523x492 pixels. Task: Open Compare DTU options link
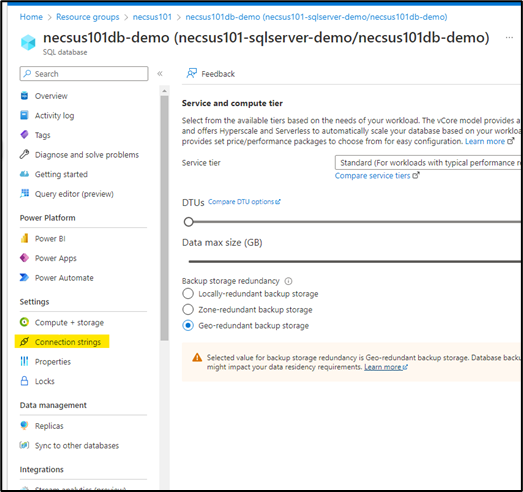(x=244, y=202)
